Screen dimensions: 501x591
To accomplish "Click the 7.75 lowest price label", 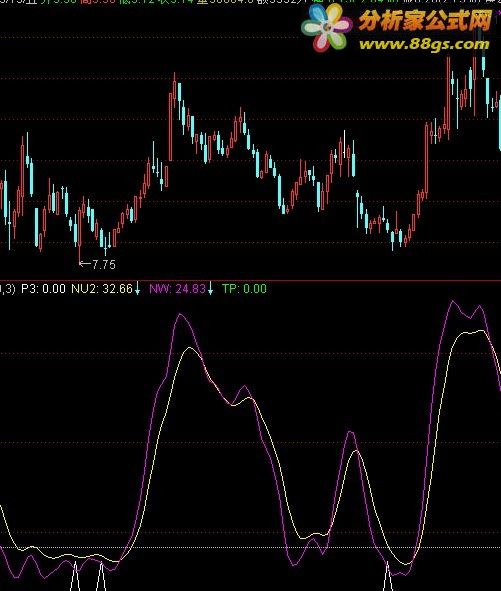I will (x=104, y=264).
